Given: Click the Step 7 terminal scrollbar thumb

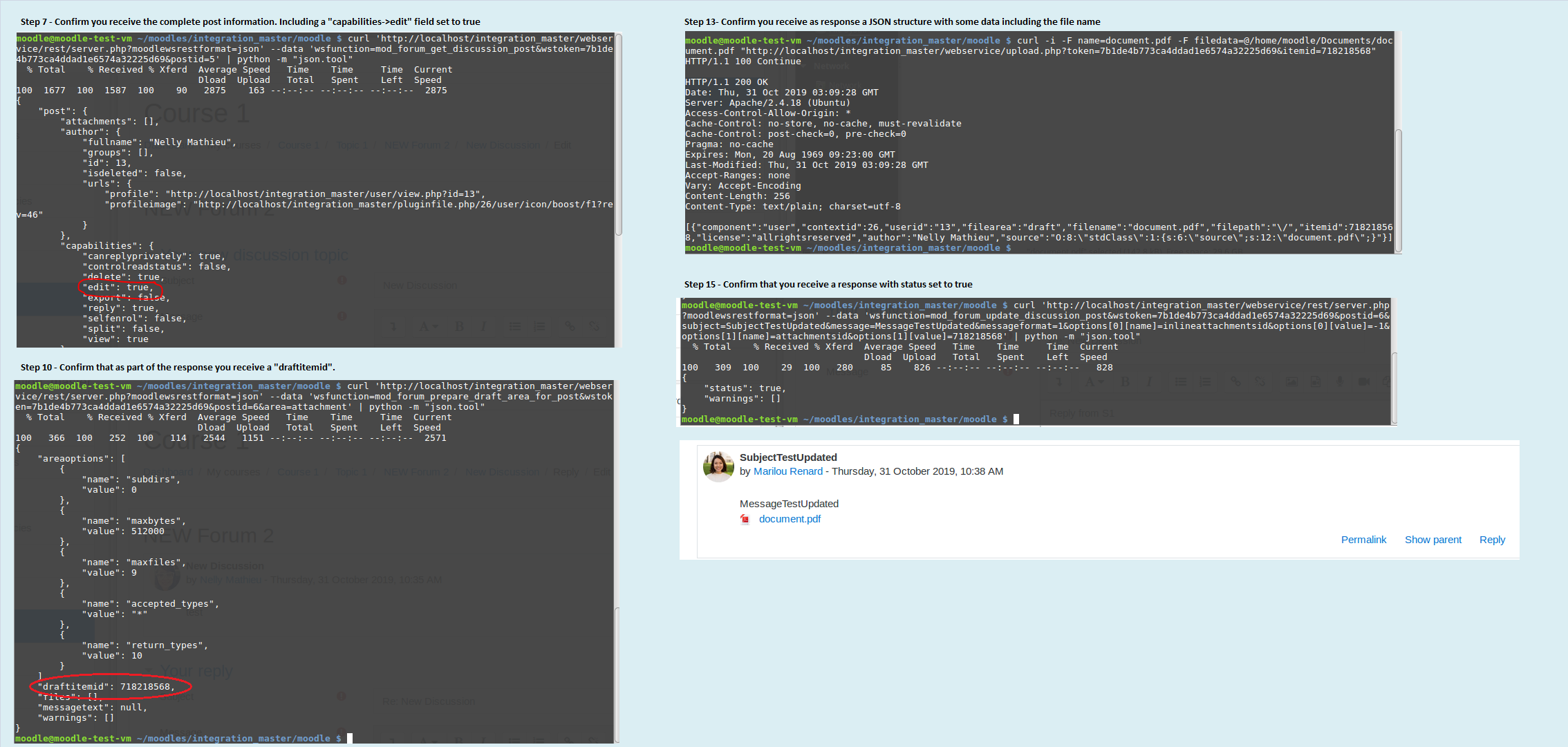Looking at the screenshot, I should point(618,135).
